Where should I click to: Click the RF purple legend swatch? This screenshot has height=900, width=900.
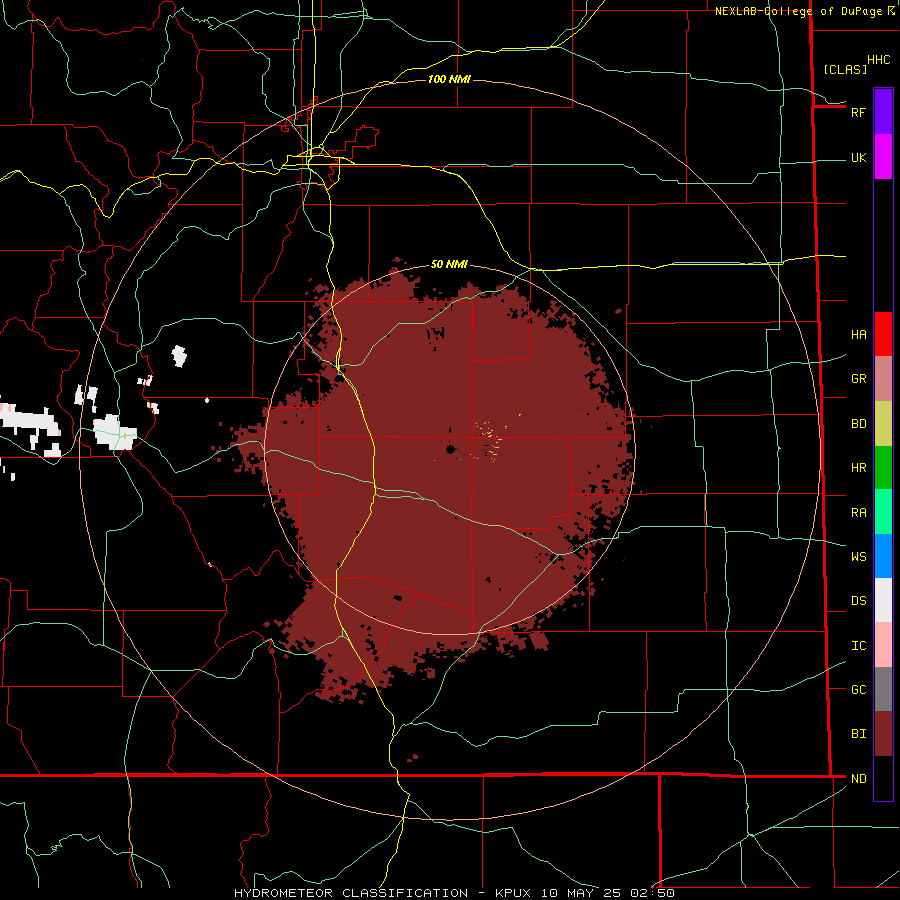[883, 112]
